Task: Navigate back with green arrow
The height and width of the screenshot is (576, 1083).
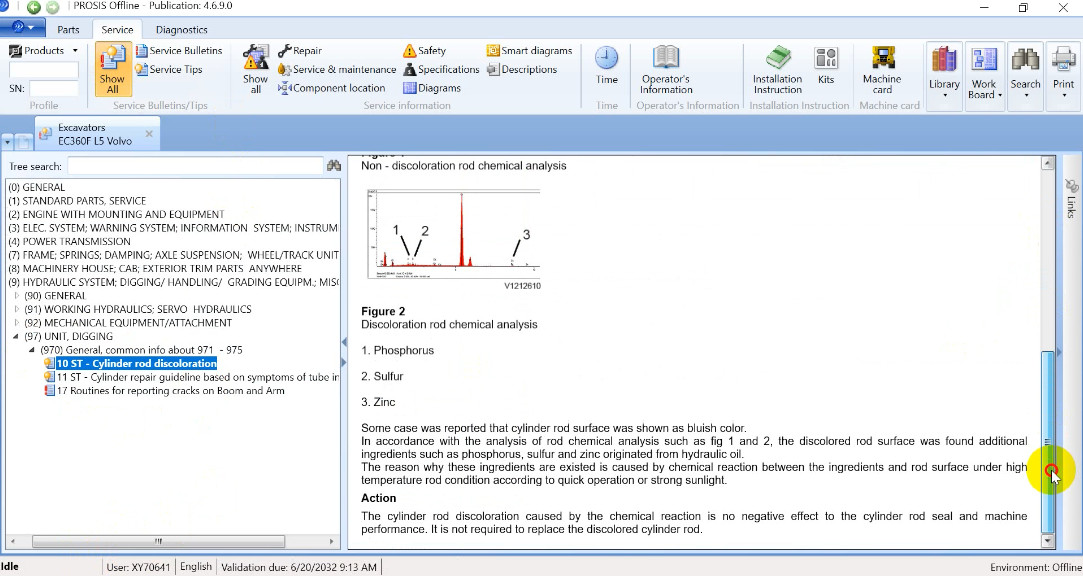Action: (x=33, y=7)
